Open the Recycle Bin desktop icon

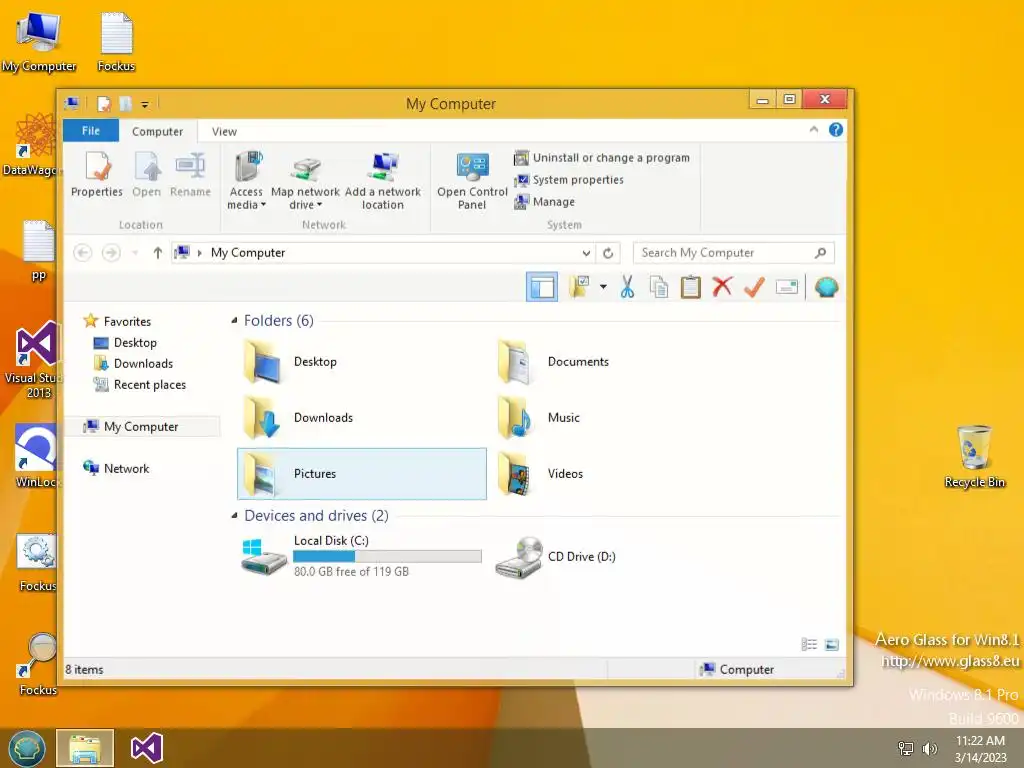974,456
